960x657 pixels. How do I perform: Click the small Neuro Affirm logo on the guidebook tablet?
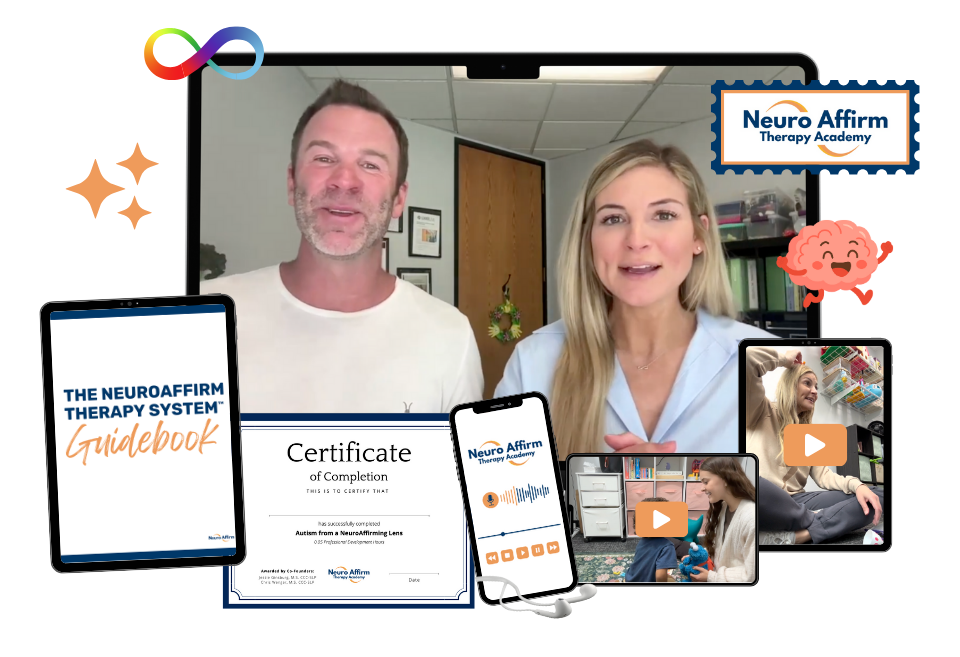click(x=221, y=538)
